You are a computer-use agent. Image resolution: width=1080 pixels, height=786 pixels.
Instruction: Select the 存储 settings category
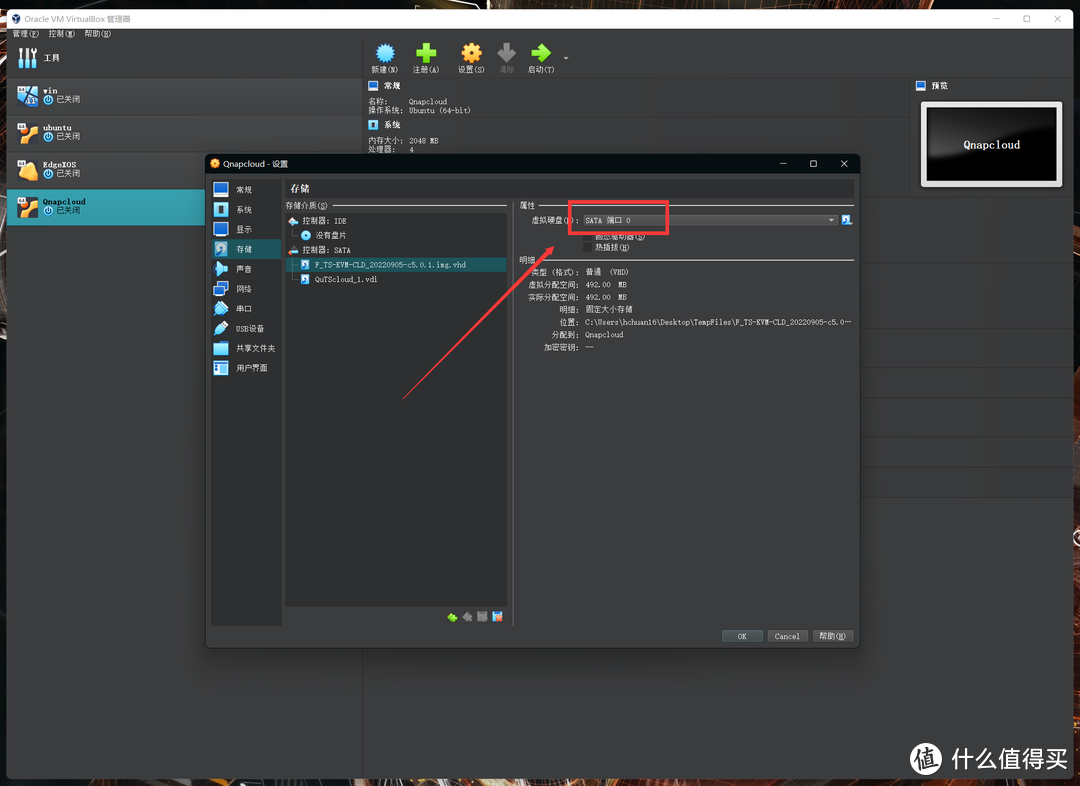246,249
